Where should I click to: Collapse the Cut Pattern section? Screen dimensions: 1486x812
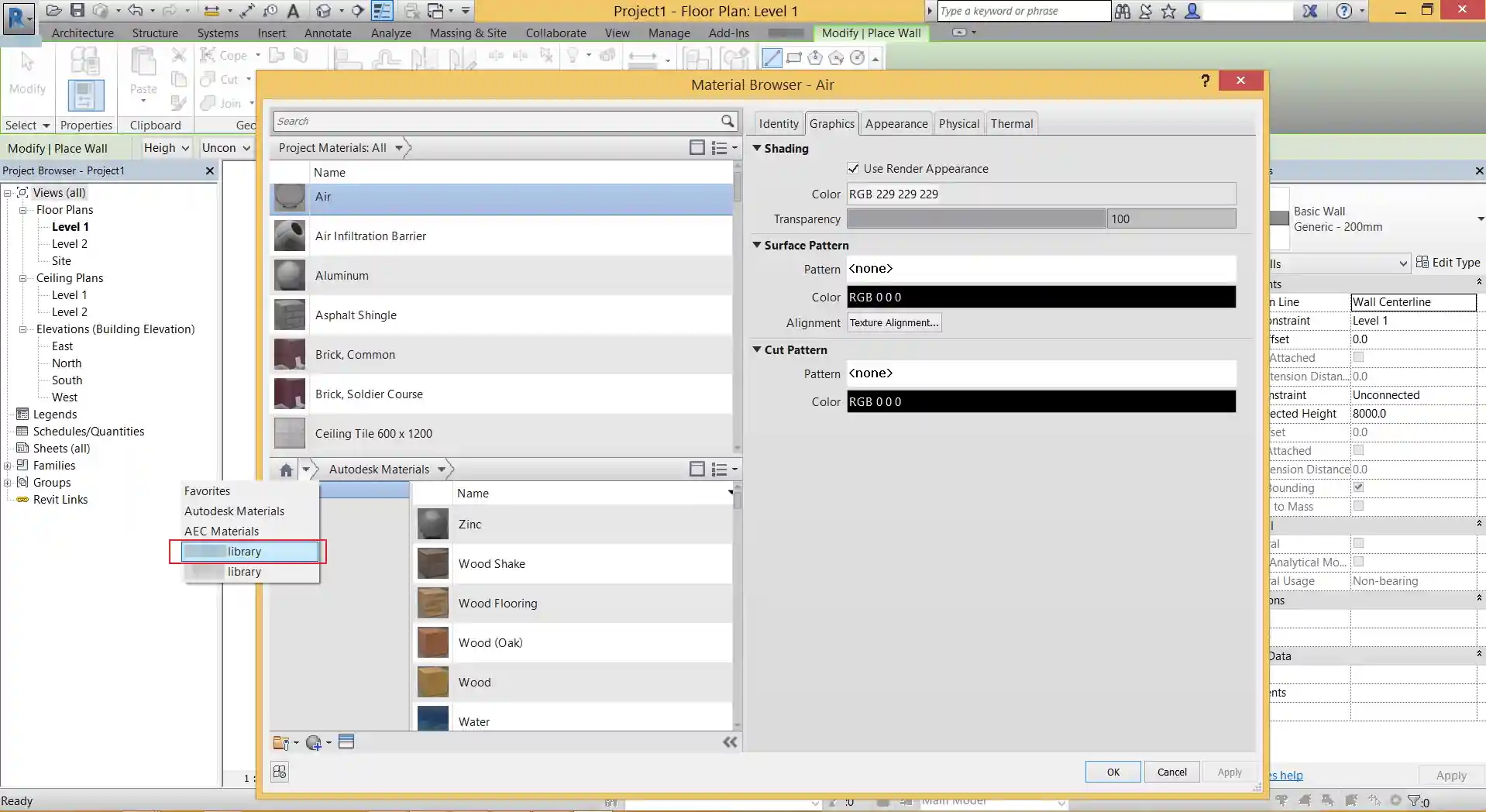(x=757, y=349)
